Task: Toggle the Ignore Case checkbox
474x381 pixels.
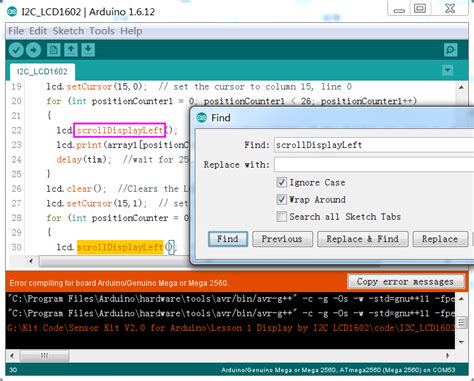Action: click(x=282, y=182)
